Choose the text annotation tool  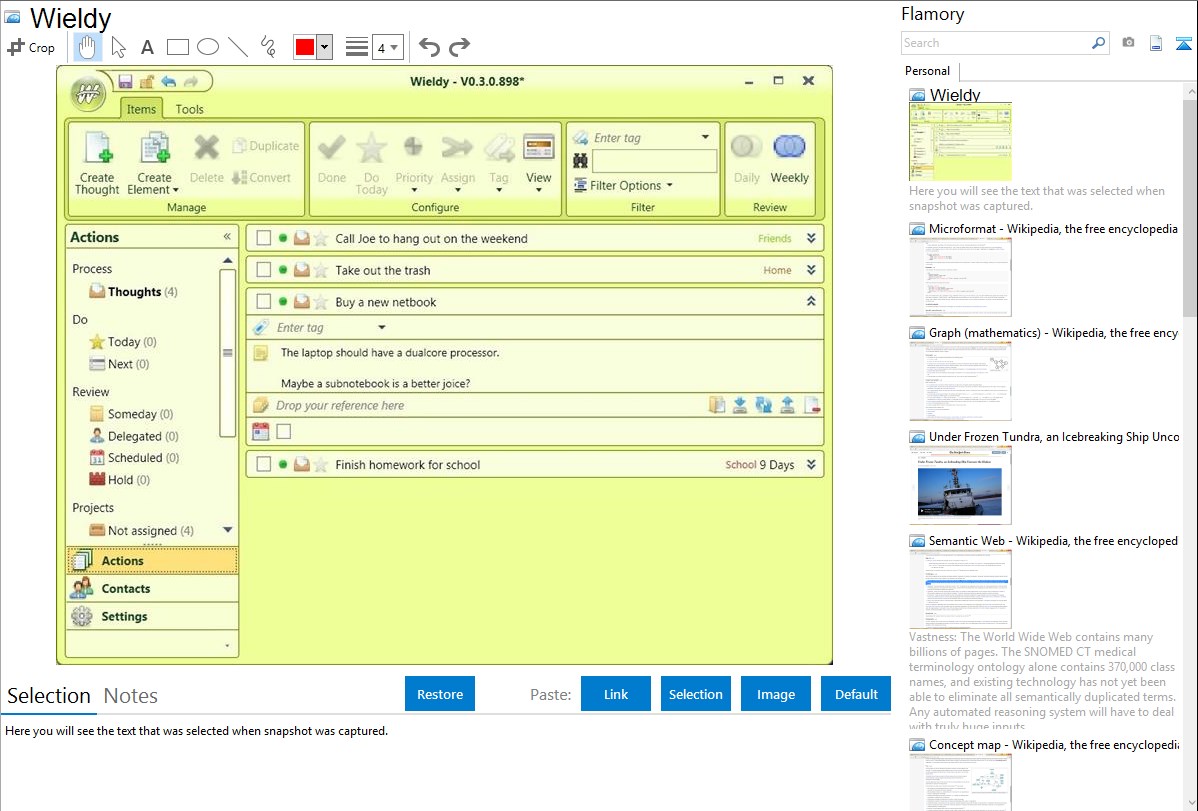[x=147, y=47]
